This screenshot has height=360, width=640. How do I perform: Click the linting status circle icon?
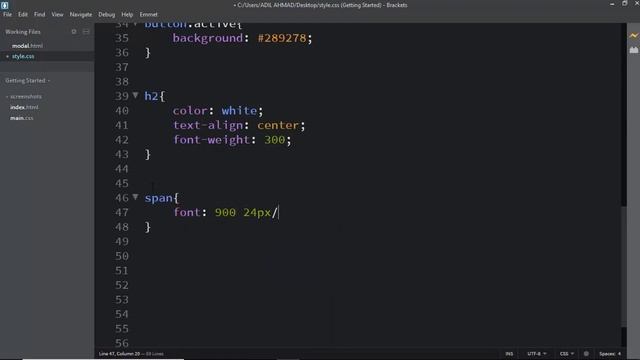[x=586, y=353]
